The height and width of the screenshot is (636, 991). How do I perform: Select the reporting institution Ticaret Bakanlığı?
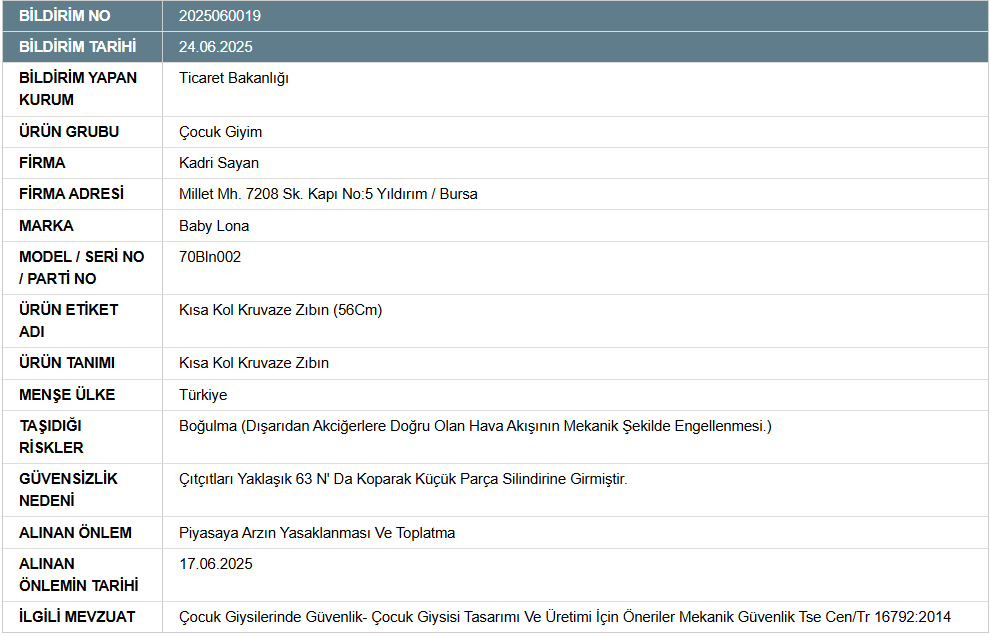pyautogui.click(x=233, y=77)
